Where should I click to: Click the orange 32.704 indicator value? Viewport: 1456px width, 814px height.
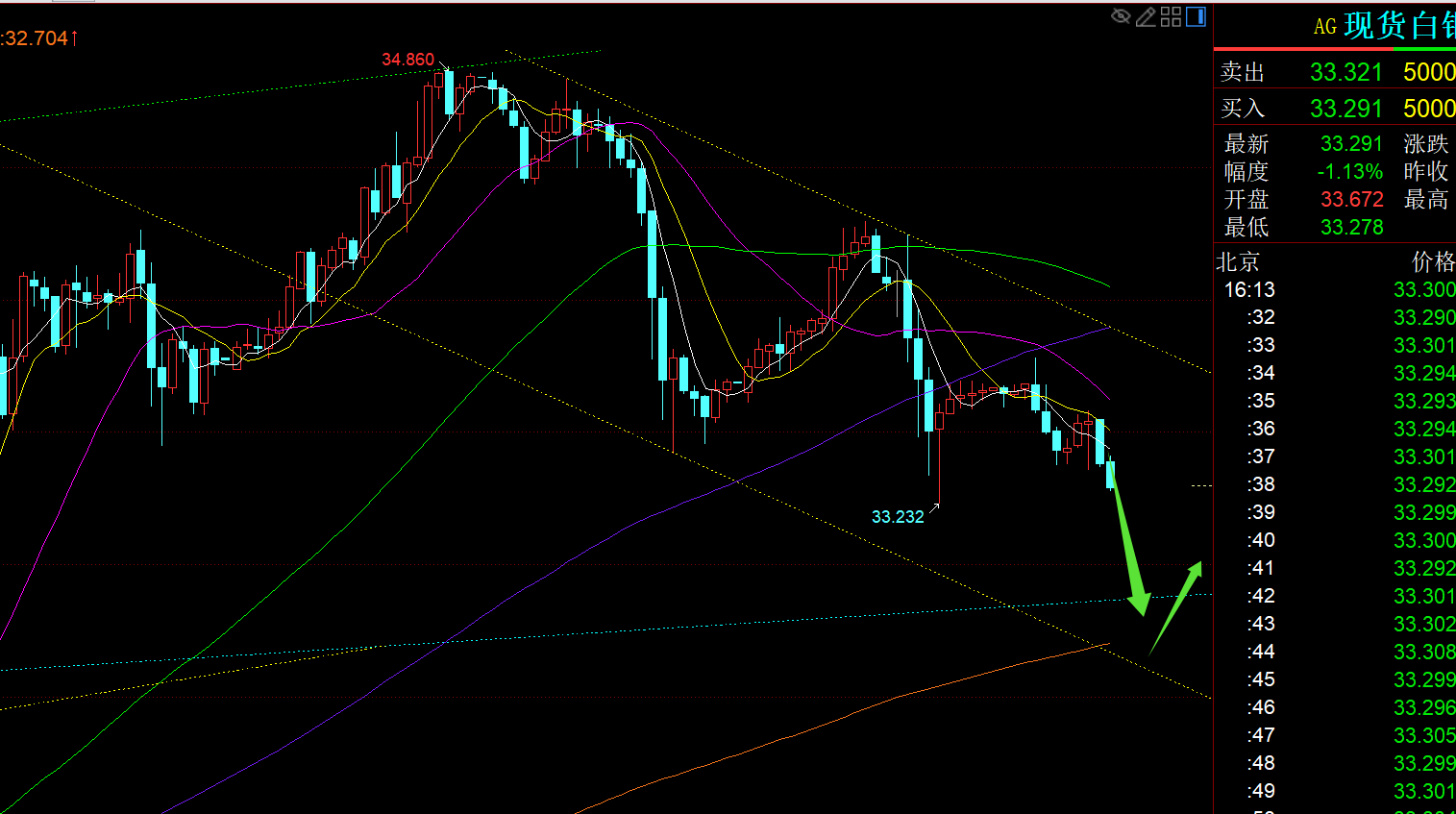click(37, 38)
